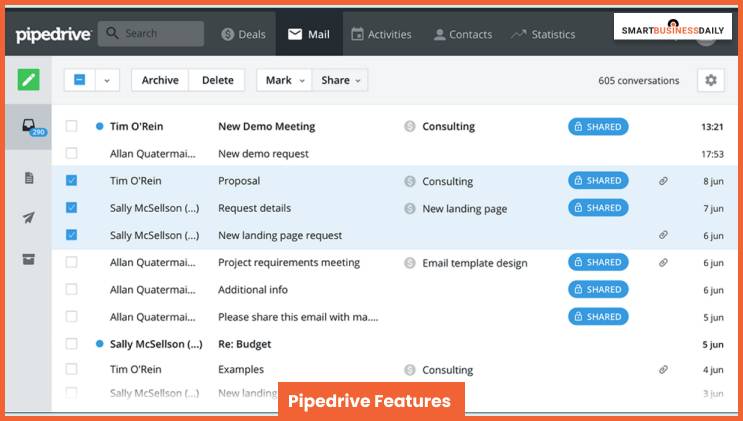This screenshot has height=421, width=743.
Task: Click attachment icon in Project requirements meeting row
Action: click(663, 262)
